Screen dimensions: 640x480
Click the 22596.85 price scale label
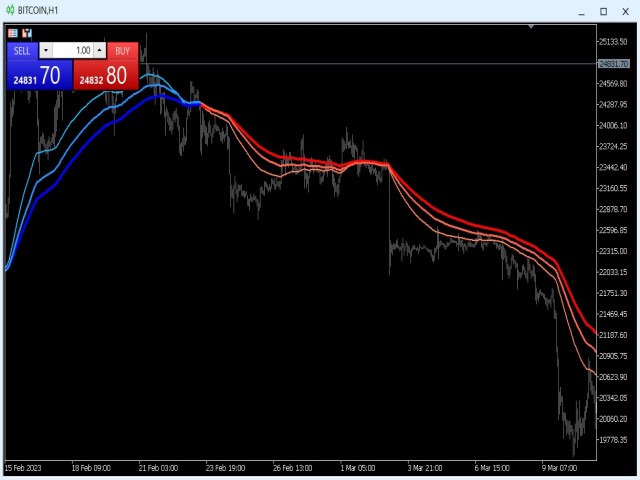[613, 230]
